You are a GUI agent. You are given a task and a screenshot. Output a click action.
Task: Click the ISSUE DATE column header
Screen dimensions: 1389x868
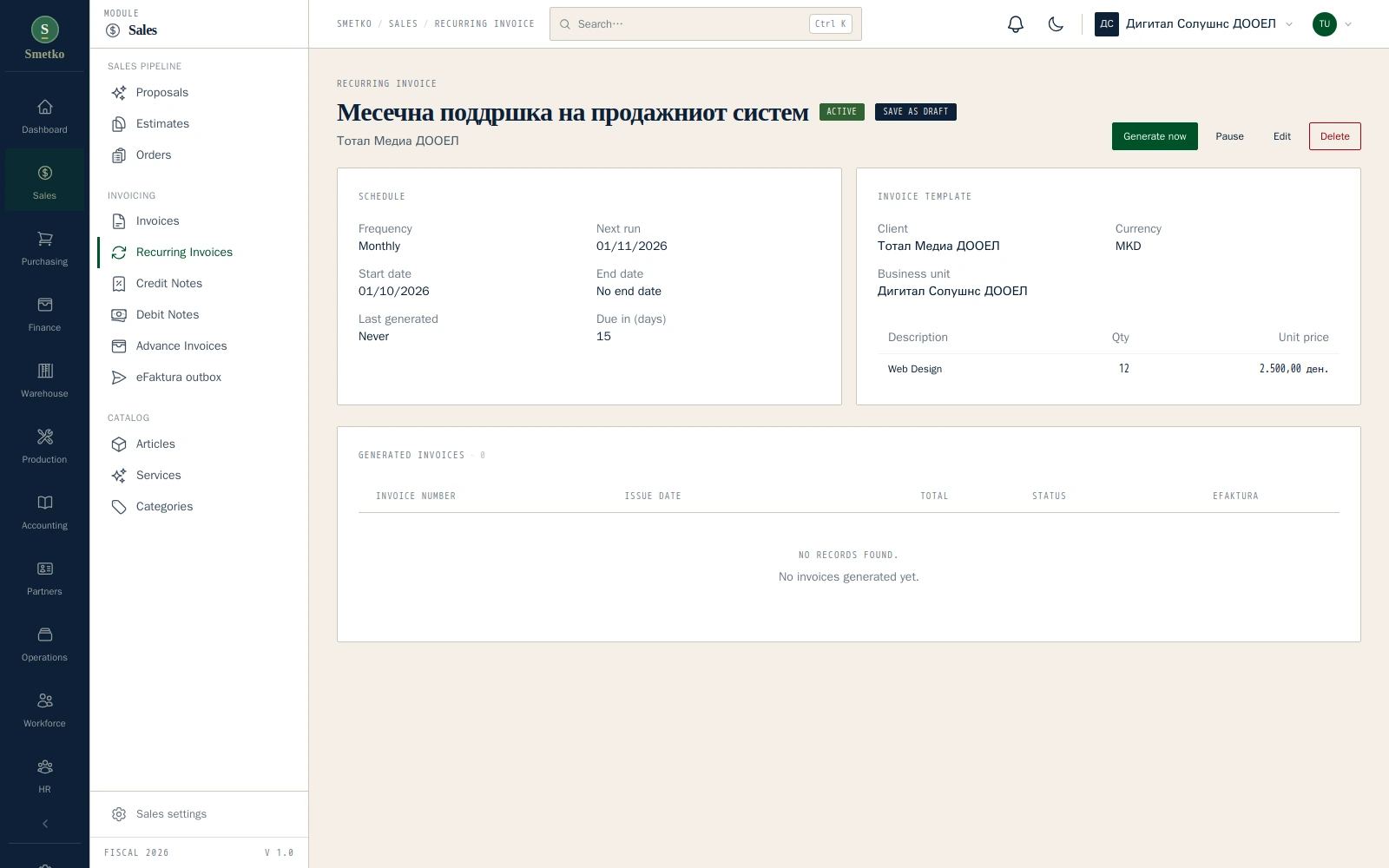(653, 496)
